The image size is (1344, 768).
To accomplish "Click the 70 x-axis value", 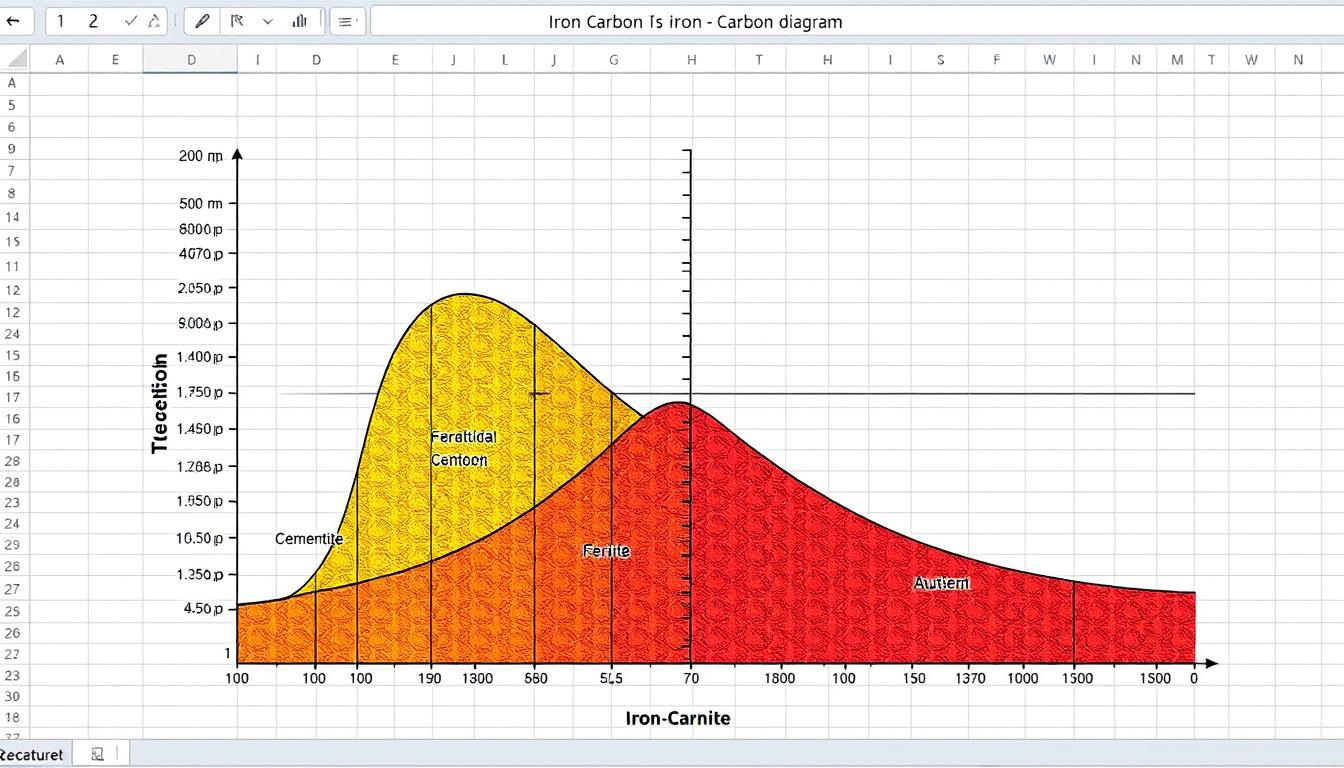I will click(691, 678).
